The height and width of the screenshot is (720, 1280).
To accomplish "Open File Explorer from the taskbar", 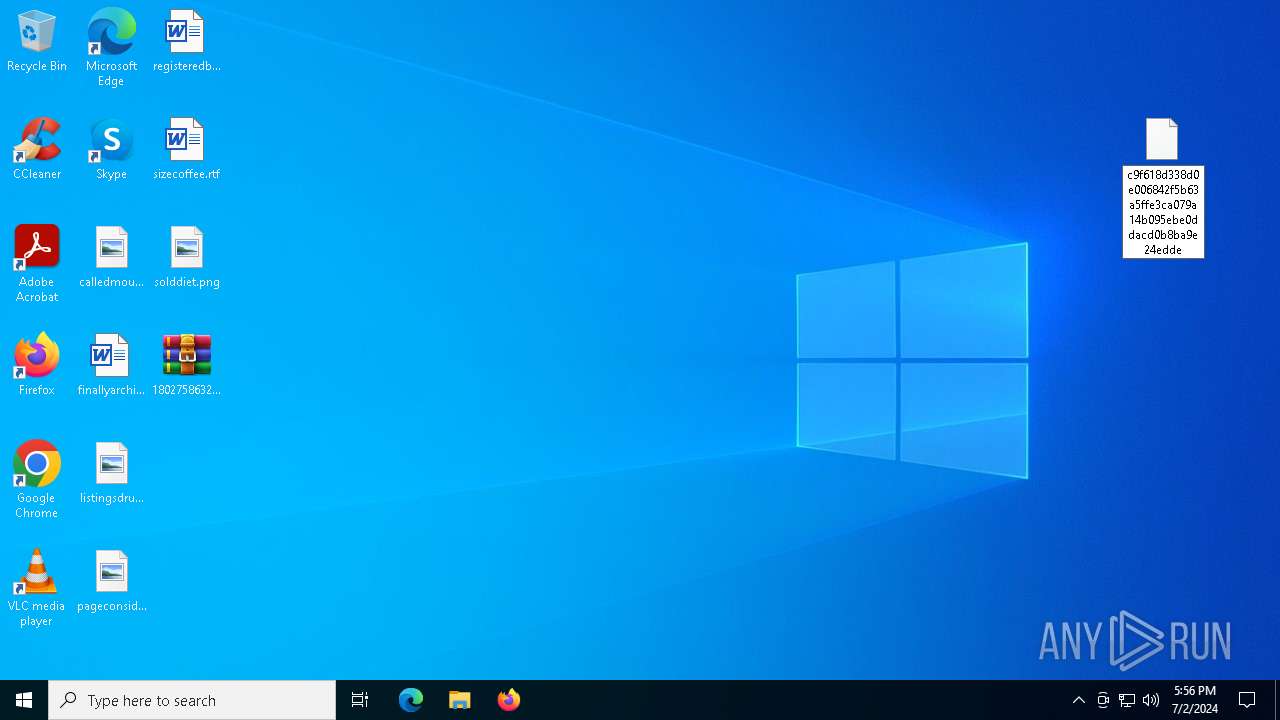I will 460,700.
